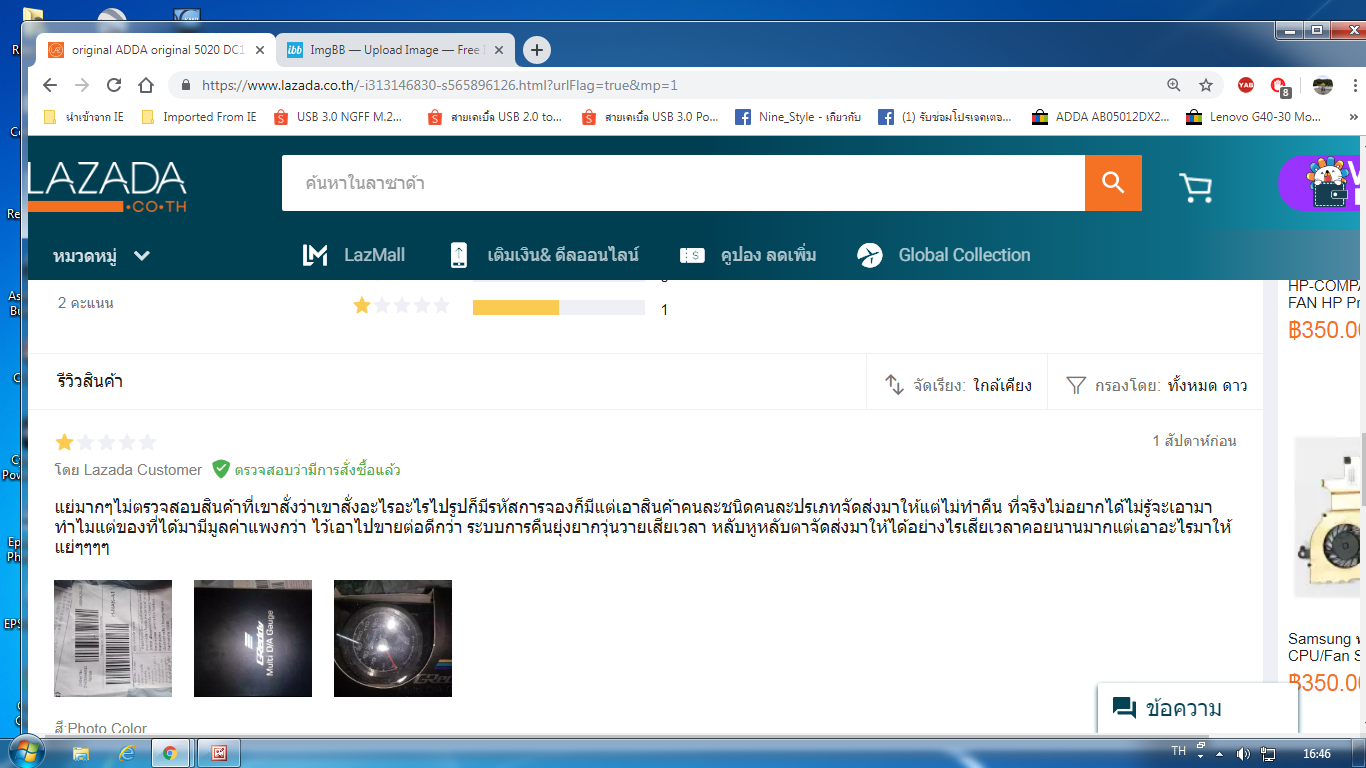The height and width of the screenshot is (768, 1366).
Task: Open the กรองโดย: ทั้งหมด ดาว filter dropdown
Action: point(1157,385)
